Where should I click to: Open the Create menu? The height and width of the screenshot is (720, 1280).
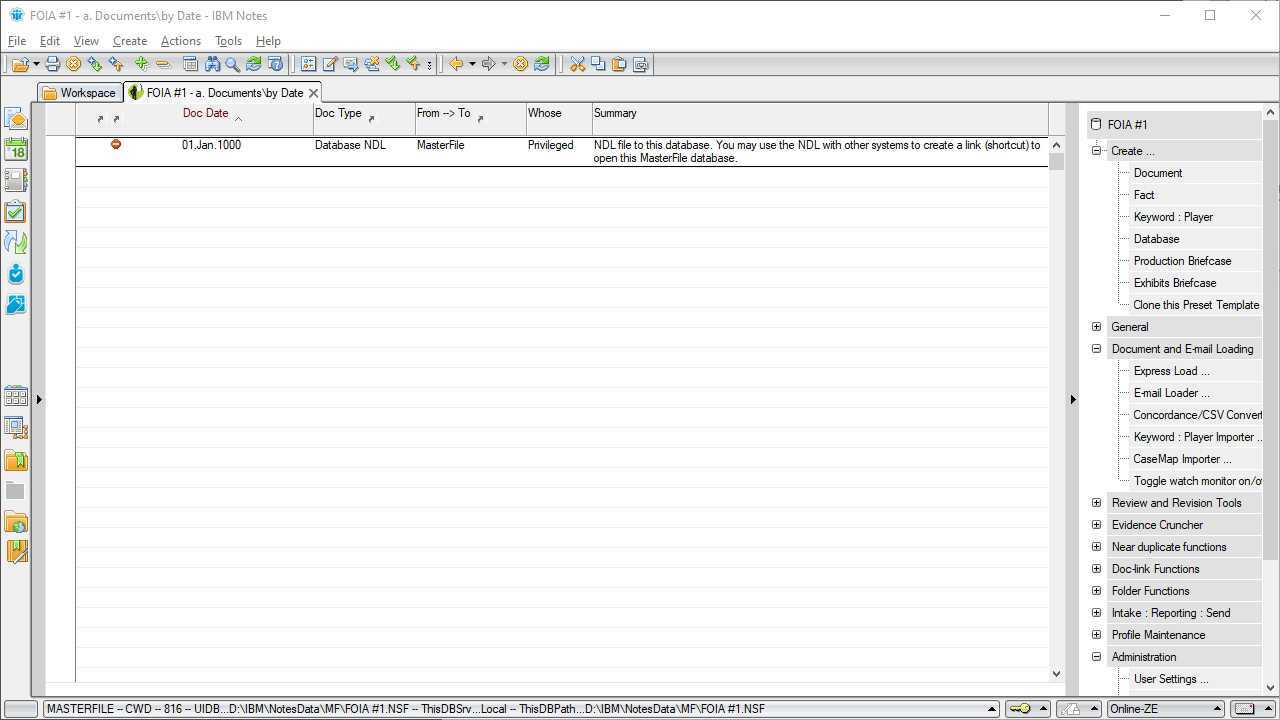click(130, 41)
